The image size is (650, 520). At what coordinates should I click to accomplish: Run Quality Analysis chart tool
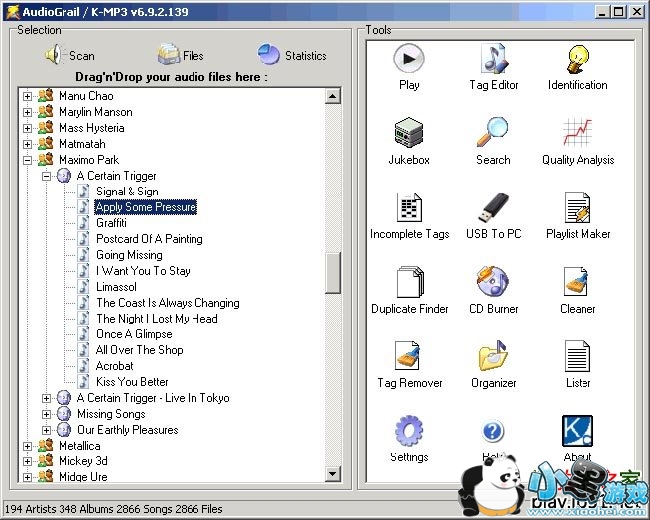point(578,141)
